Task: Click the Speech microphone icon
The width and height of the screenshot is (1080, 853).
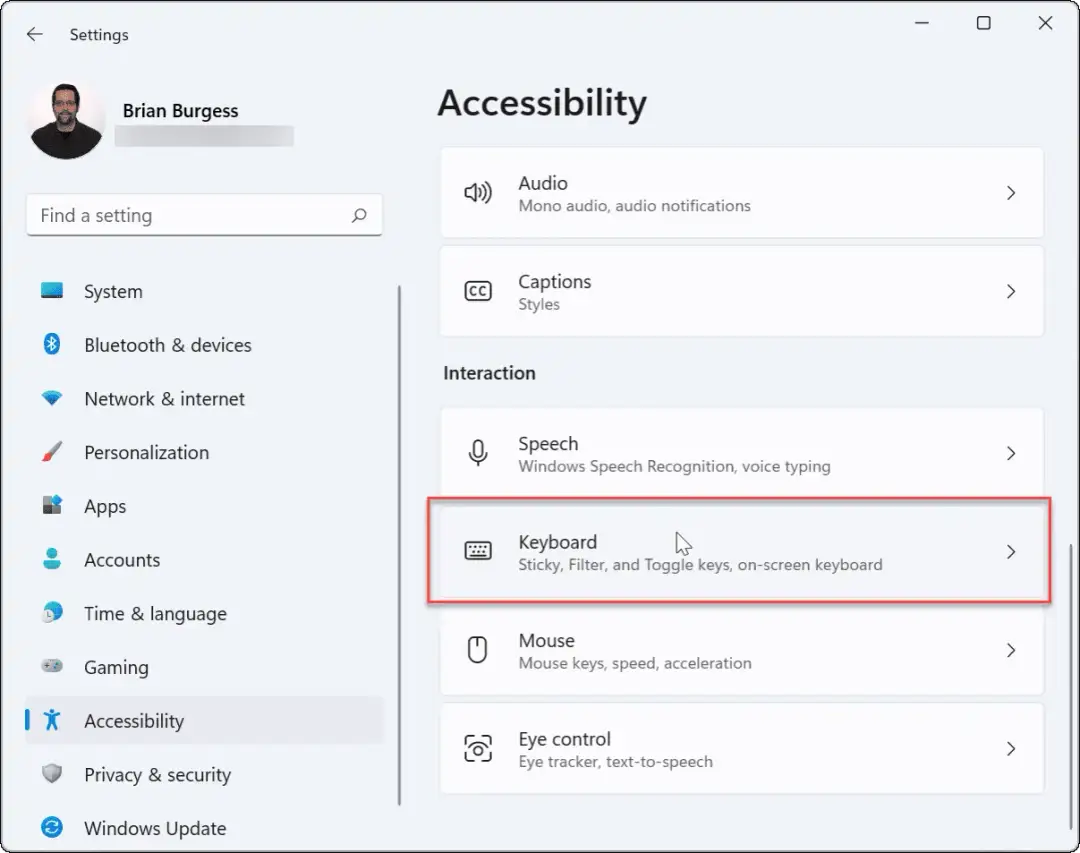Action: tap(478, 452)
